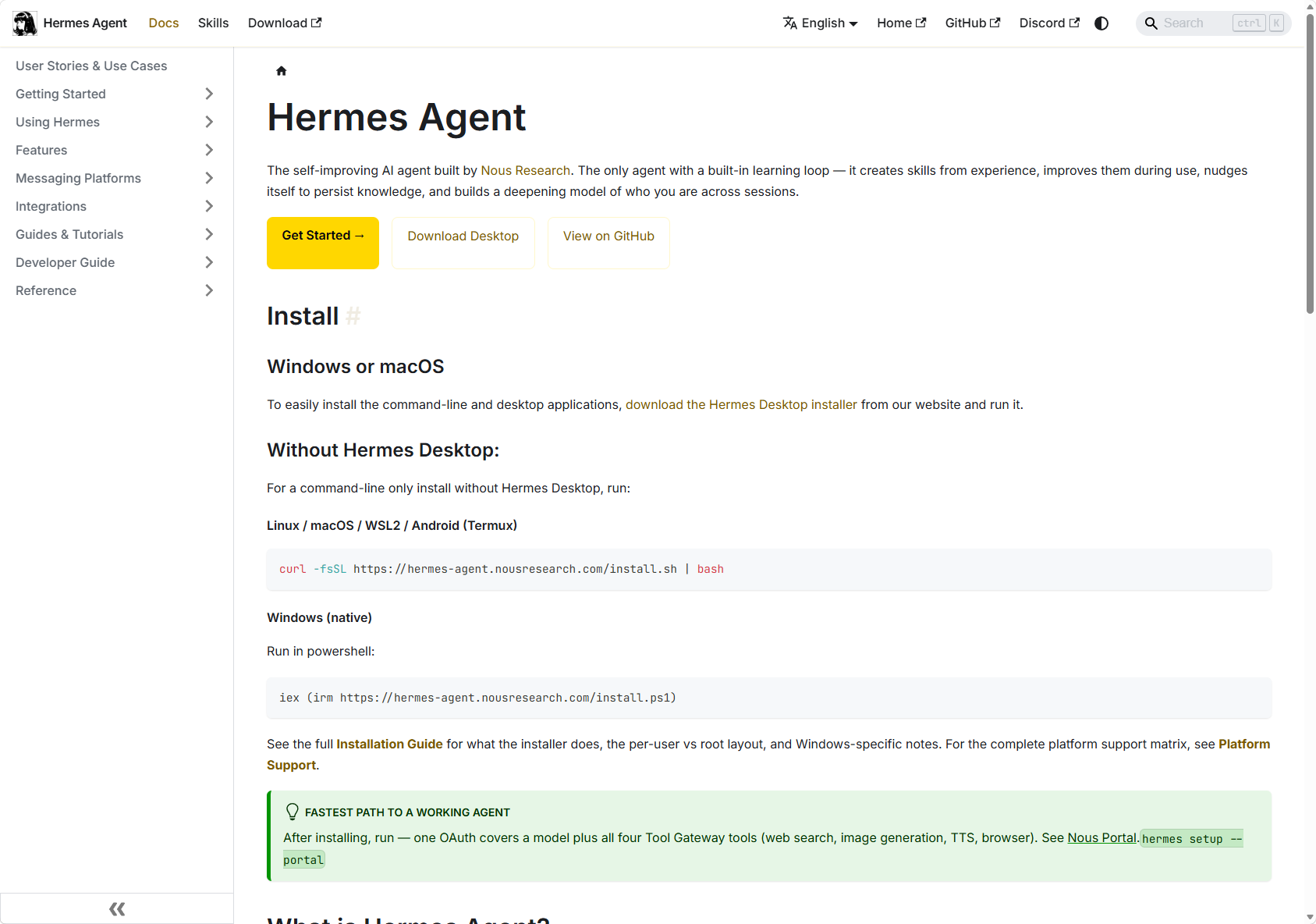Click the PowerShell iex install command
1316x924 pixels.
click(x=769, y=698)
